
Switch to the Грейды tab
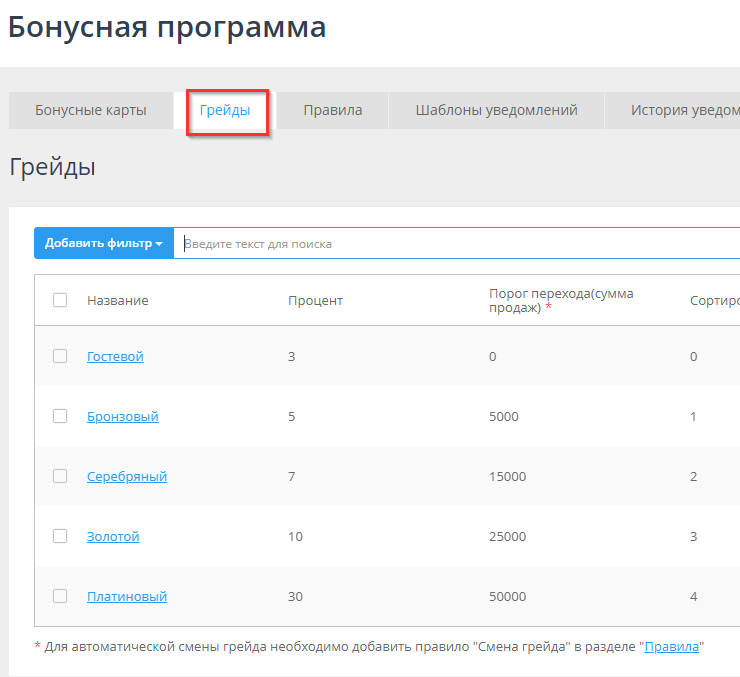pyautogui.click(x=225, y=110)
